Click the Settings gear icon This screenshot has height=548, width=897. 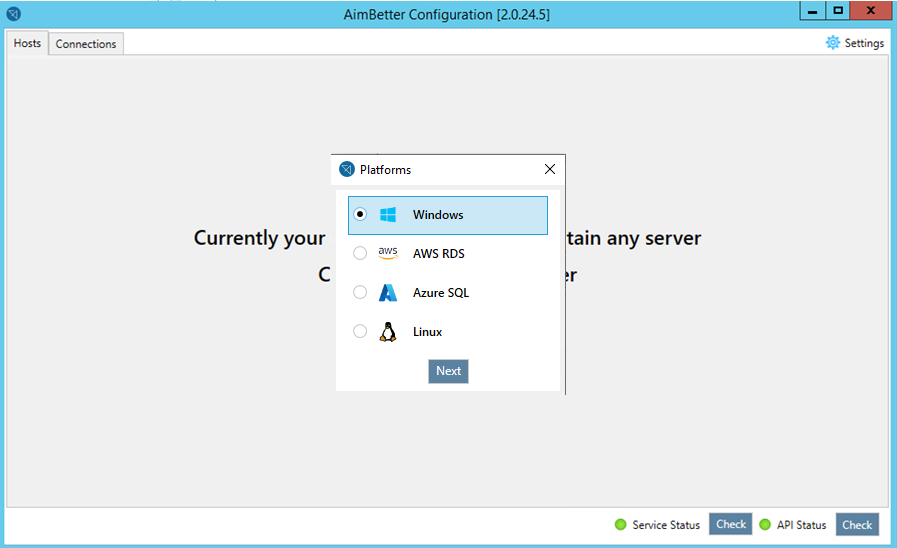(833, 43)
